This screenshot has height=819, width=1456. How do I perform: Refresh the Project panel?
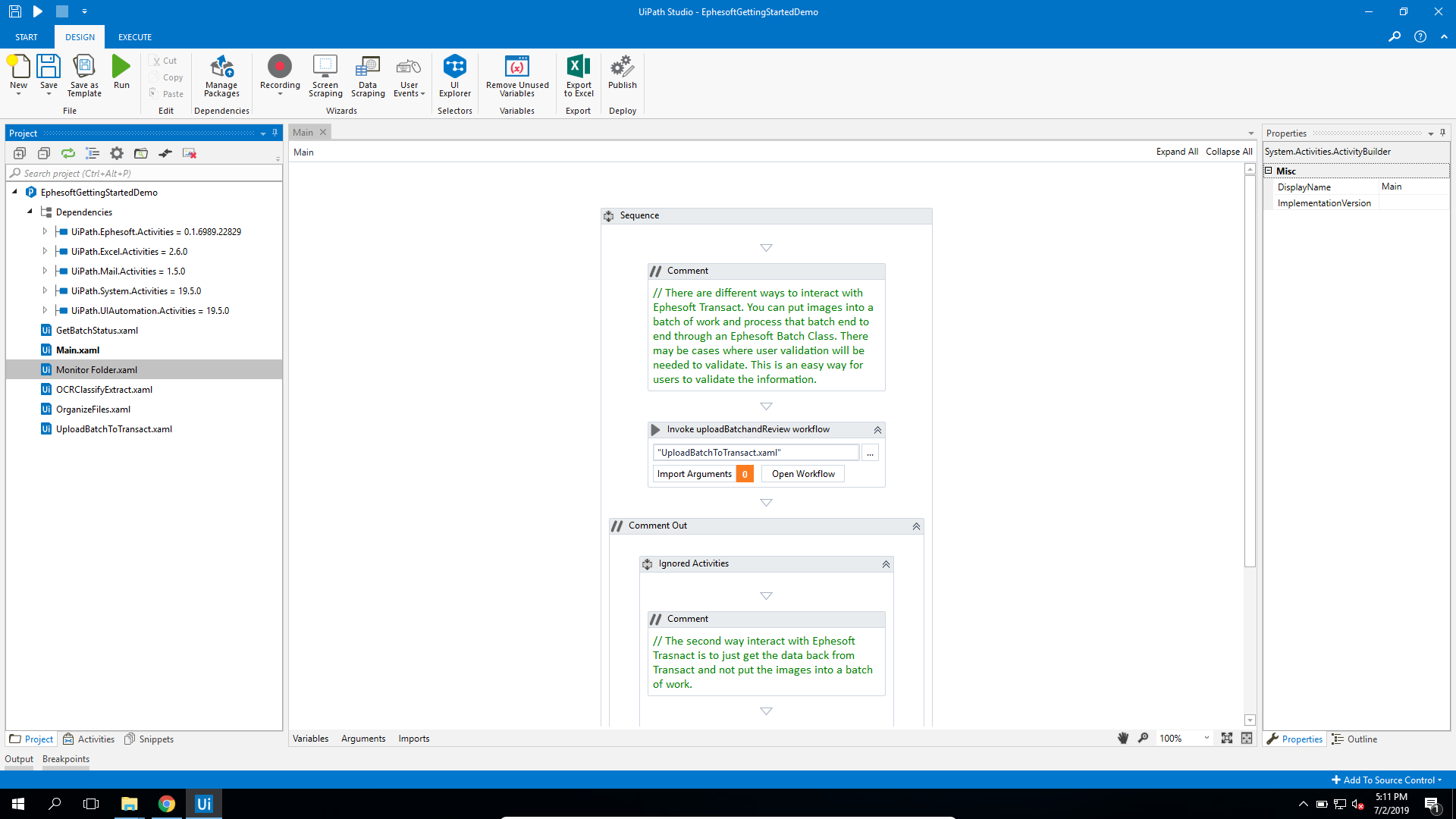[68, 153]
